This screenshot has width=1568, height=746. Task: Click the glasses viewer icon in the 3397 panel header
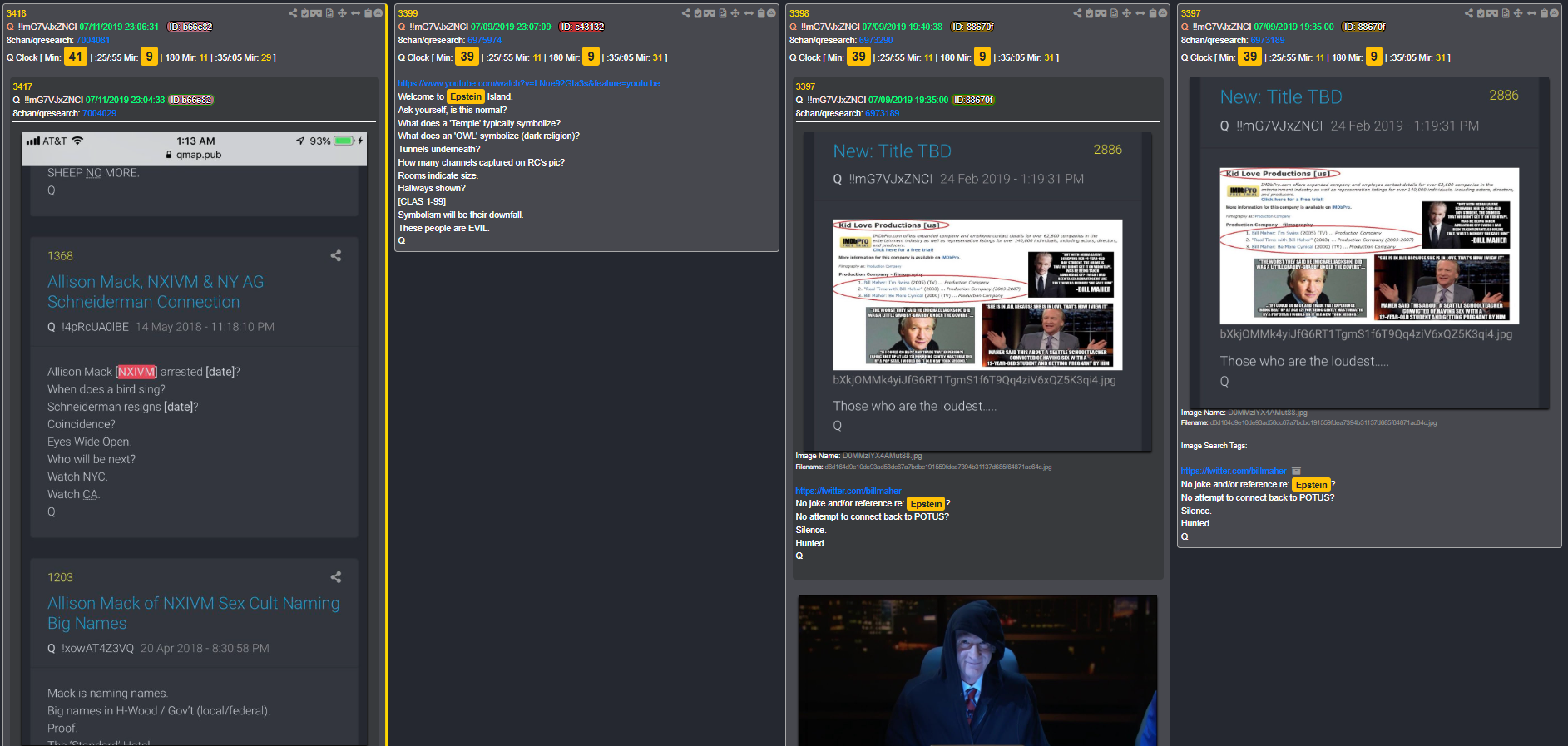[x=1492, y=13]
